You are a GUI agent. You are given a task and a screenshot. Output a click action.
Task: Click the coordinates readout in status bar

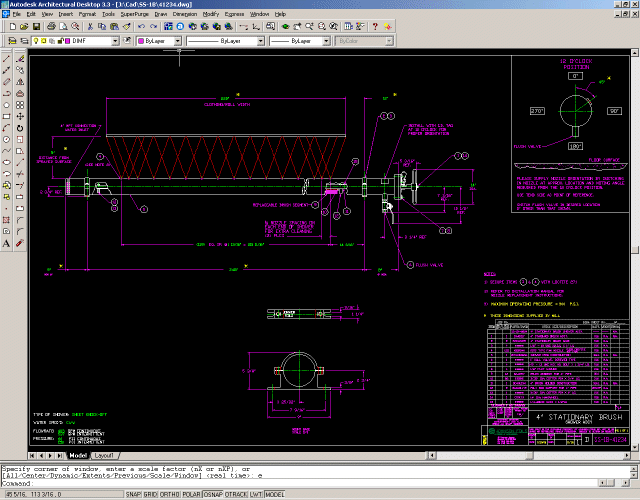coord(62,494)
